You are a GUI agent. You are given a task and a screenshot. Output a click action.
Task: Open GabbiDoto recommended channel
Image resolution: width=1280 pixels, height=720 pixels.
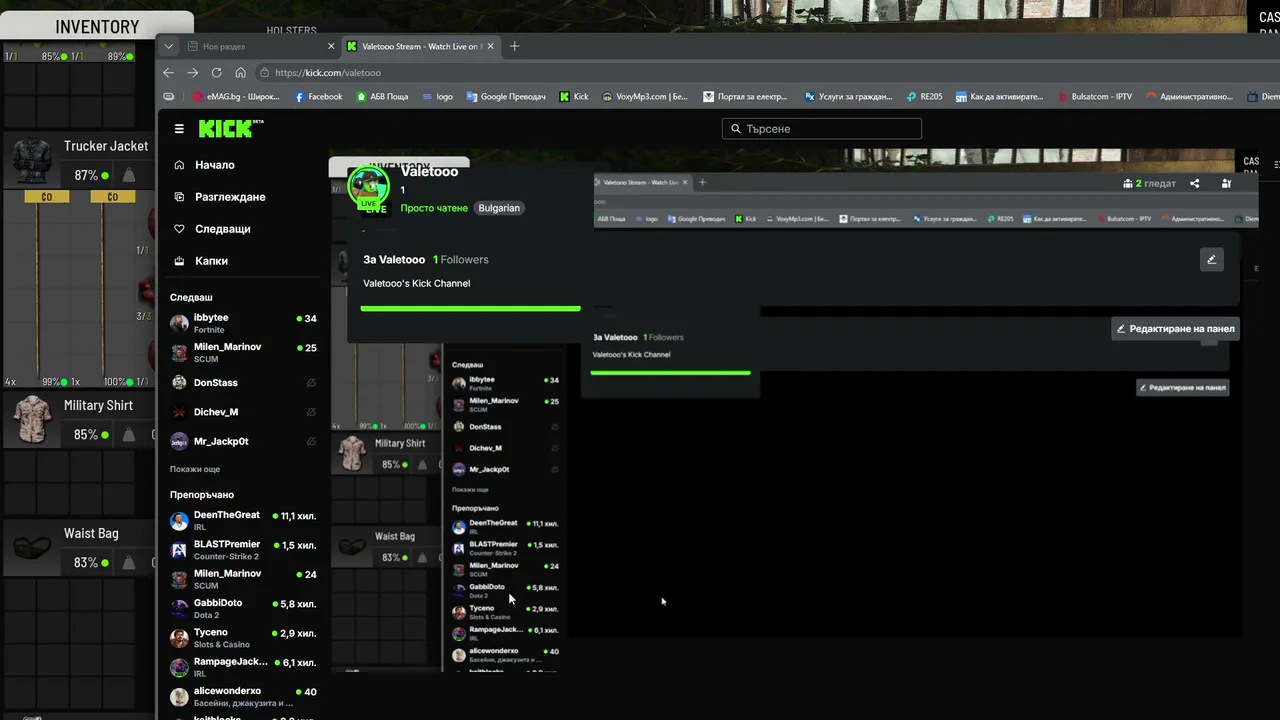coord(243,608)
